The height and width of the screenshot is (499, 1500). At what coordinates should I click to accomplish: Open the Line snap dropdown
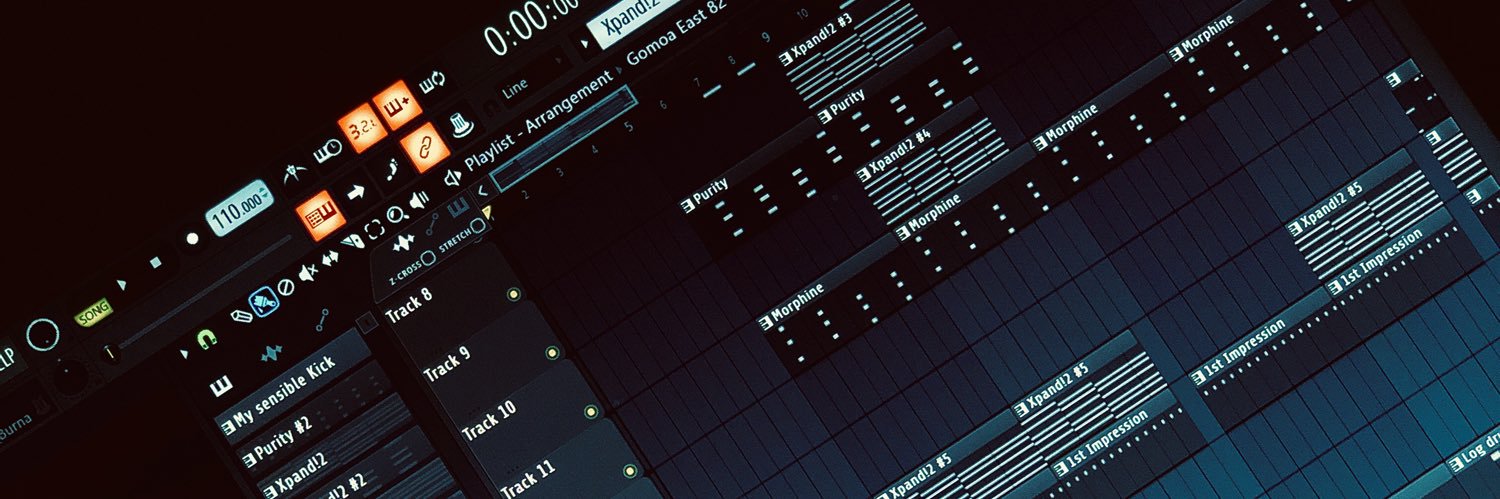[522, 83]
